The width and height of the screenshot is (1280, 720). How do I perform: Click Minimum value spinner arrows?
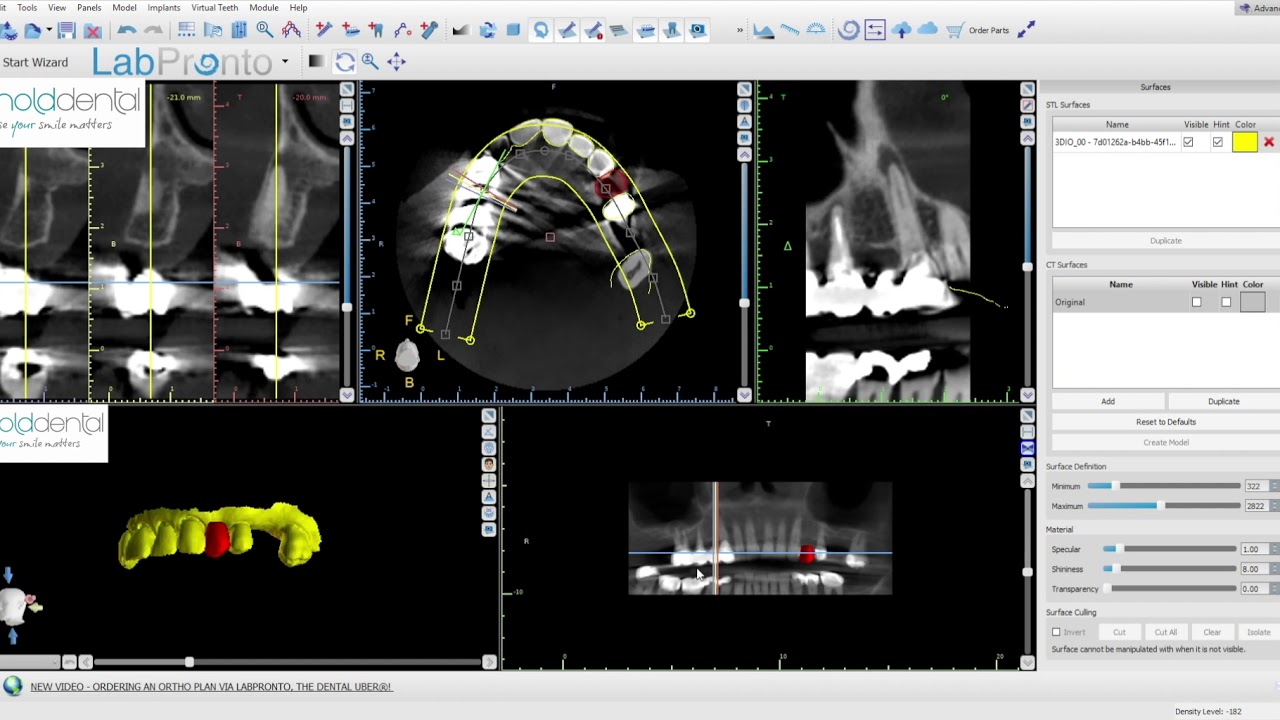(x=1275, y=486)
